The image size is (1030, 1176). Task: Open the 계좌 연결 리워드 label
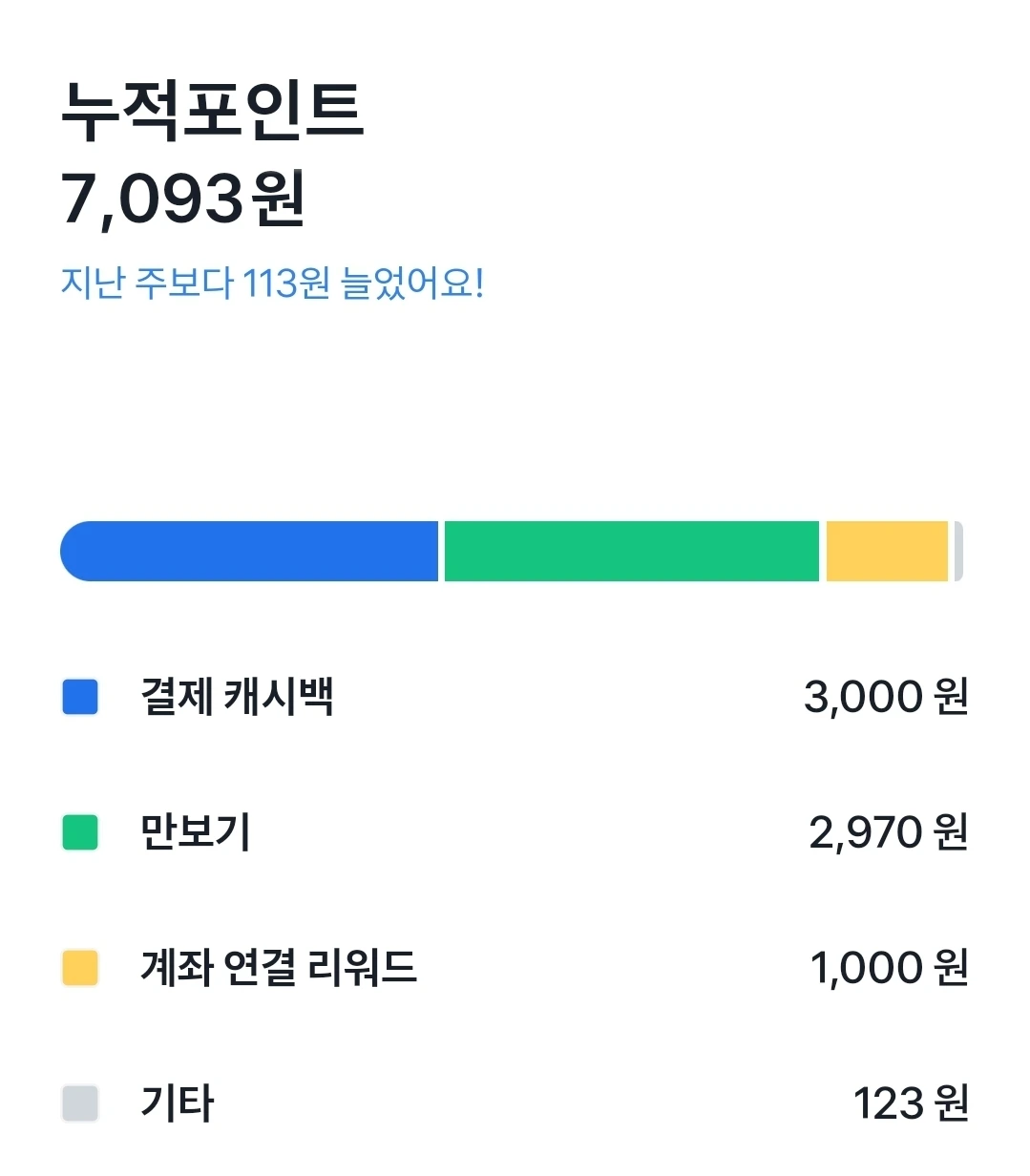pos(279,968)
